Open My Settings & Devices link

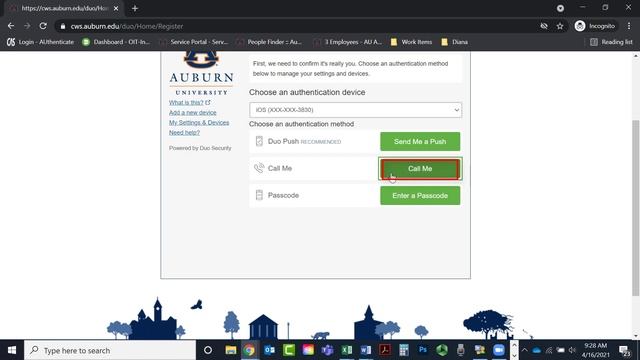coord(199,122)
